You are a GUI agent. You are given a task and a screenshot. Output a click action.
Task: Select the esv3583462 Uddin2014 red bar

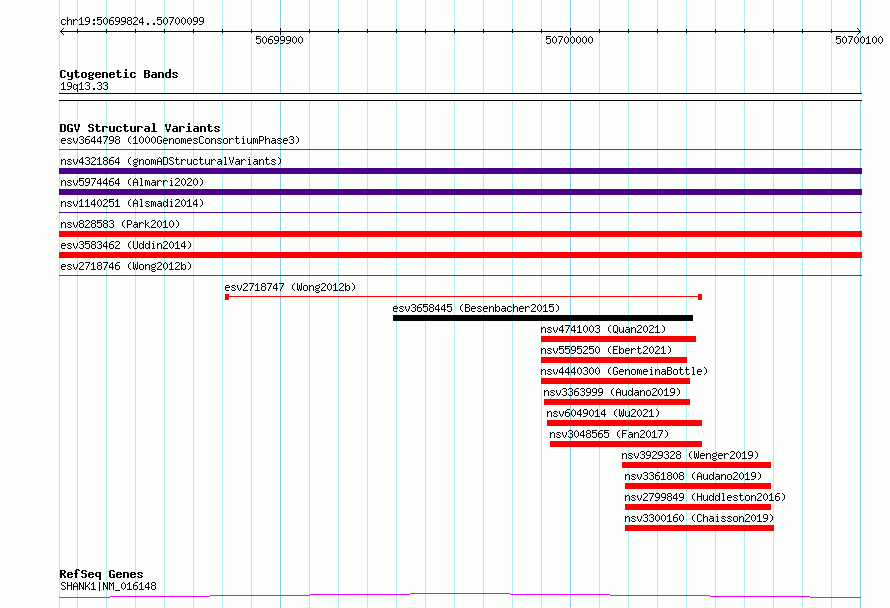pyautogui.click(x=460, y=255)
